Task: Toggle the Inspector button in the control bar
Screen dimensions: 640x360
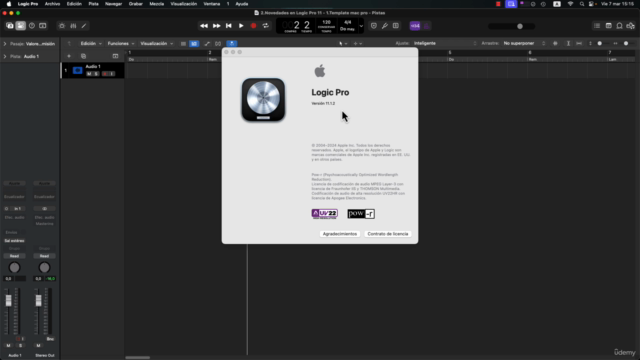Action: click(x=20, y=26)
